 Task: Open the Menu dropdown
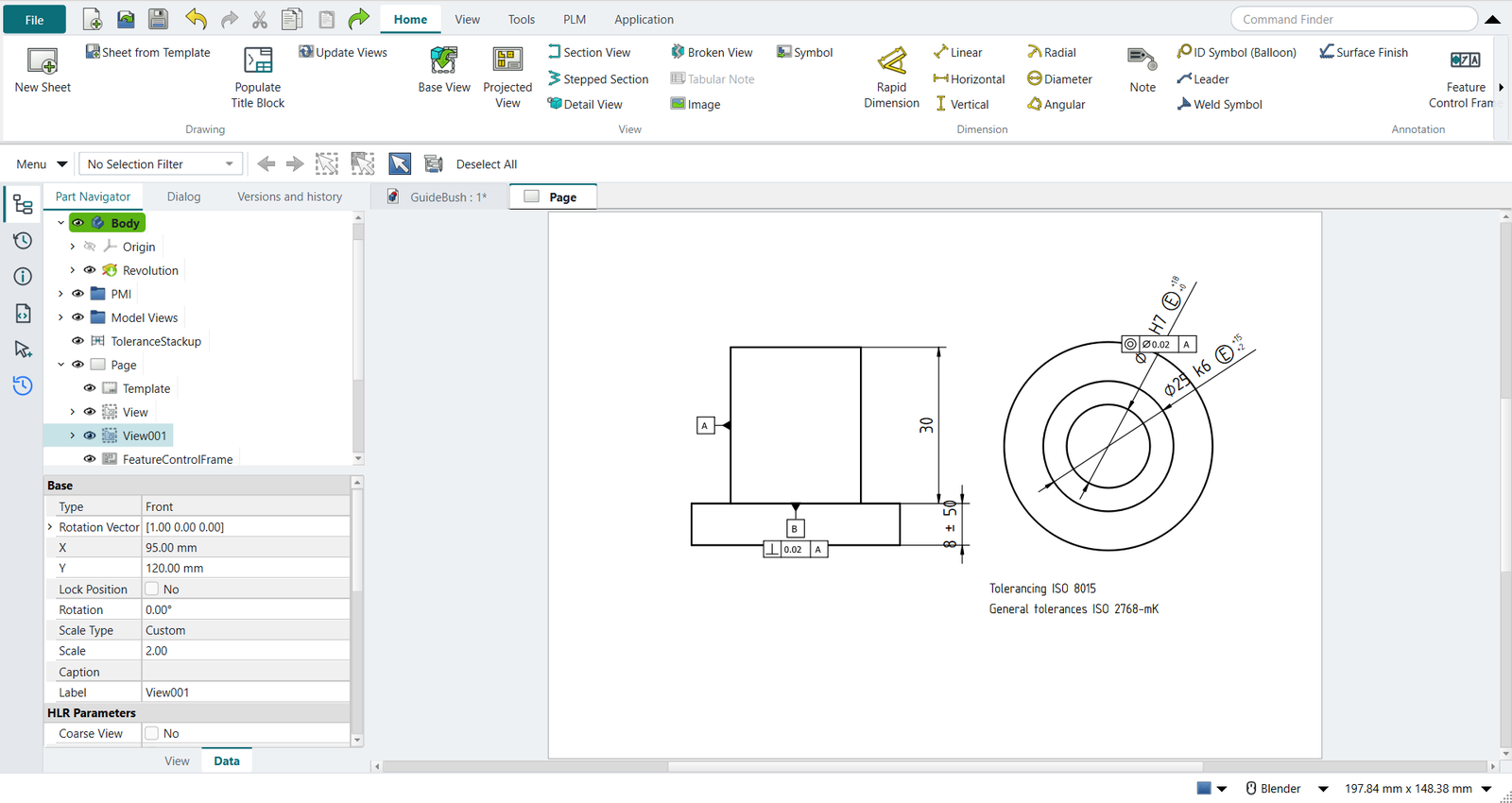click(x=42, y=164)
